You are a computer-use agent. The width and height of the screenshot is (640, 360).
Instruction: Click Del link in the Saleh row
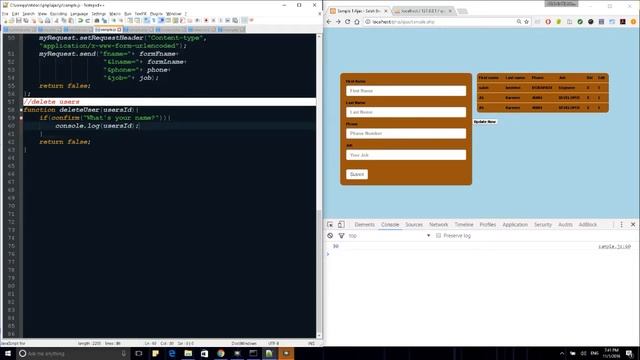click(x=588, y=88)
